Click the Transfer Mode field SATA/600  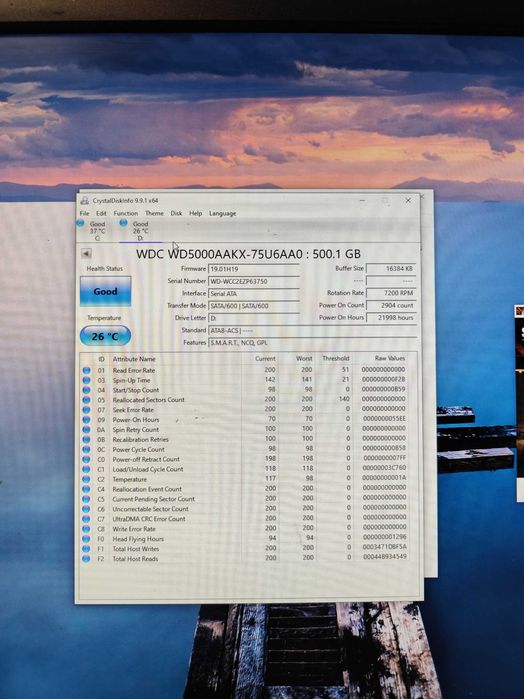(x=253, y=306)
